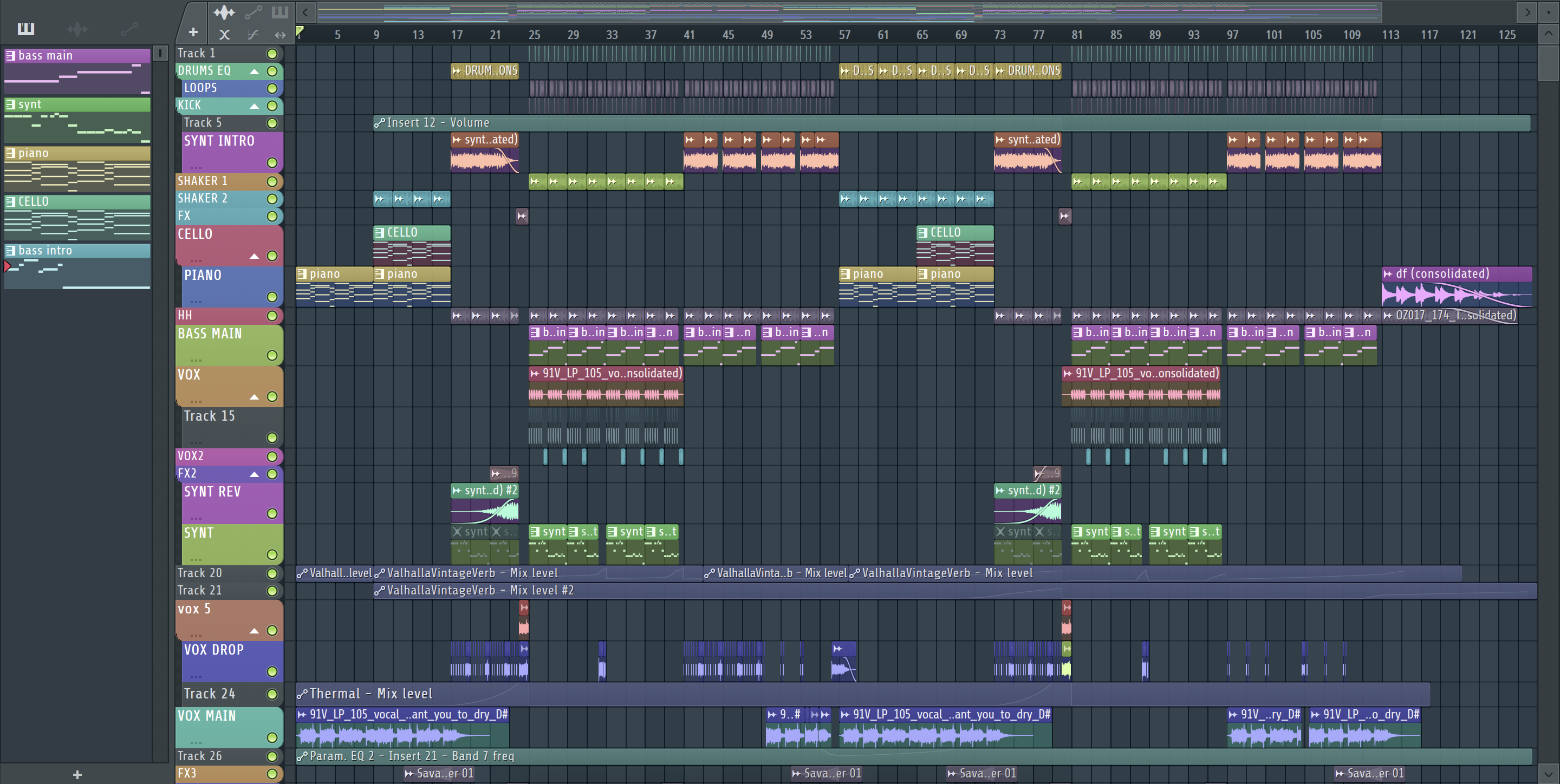Click the piano roll icon on bass main pattern
Screen dimensions: 1560x784
click(x=10, y=55)
